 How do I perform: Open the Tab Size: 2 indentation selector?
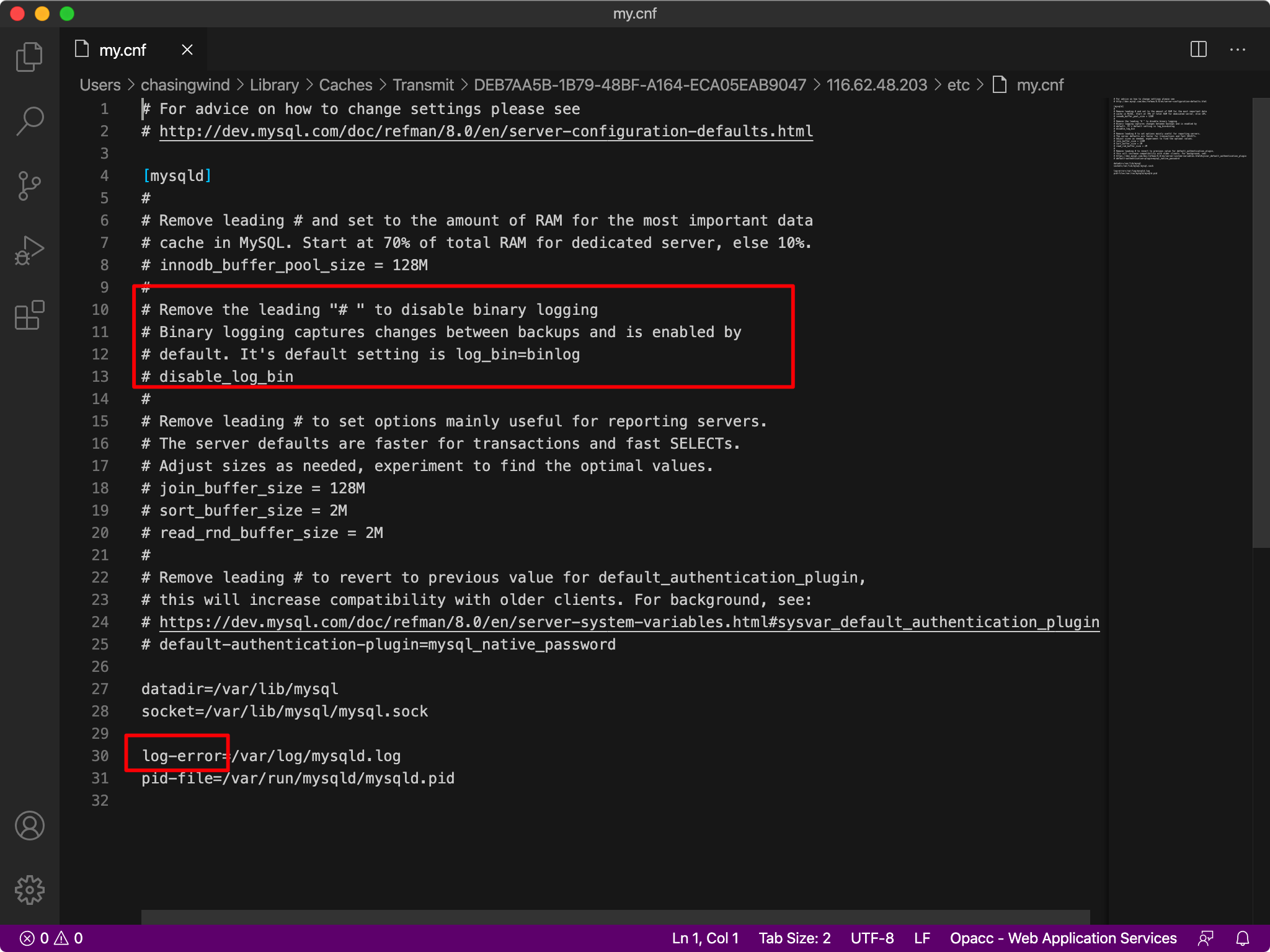pyautogui.click(x=794, y=938)
